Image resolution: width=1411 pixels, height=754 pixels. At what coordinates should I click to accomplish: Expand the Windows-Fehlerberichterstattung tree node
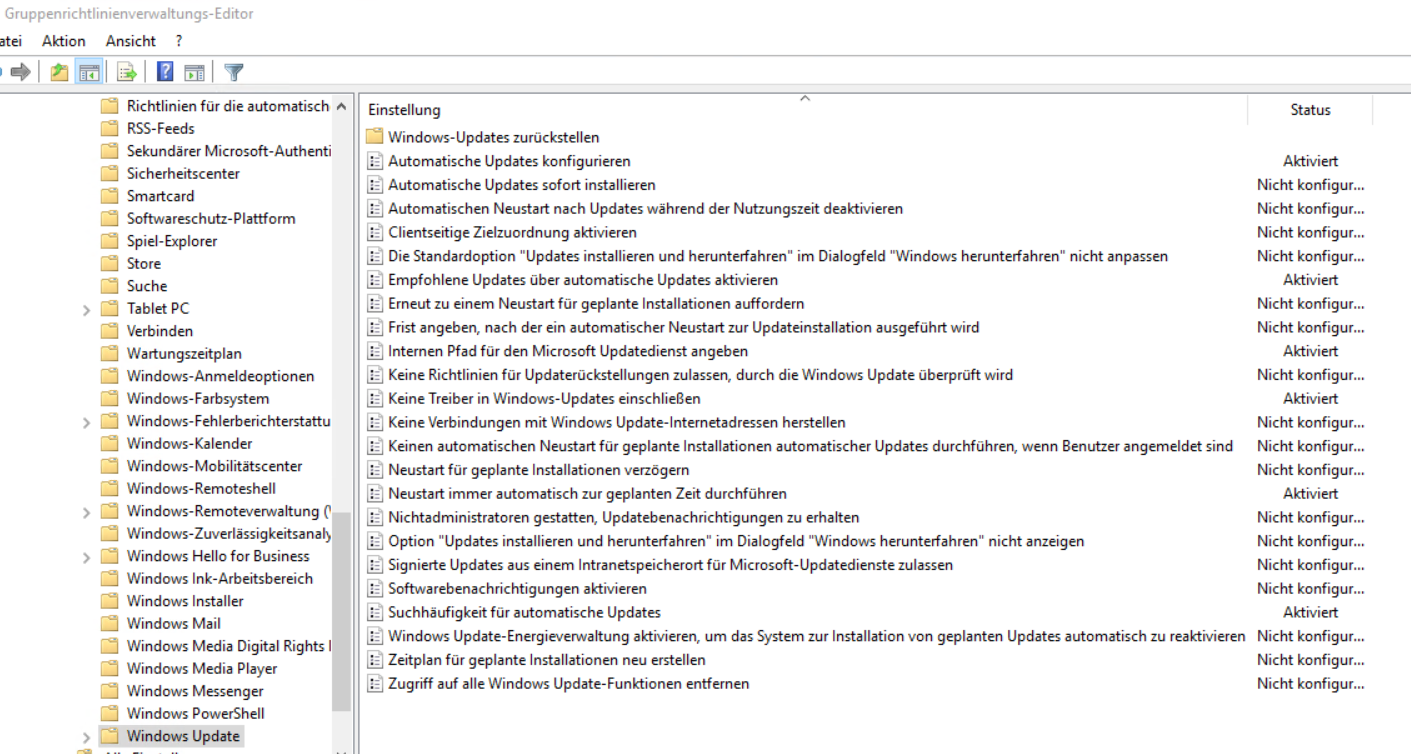click(87, 422)
